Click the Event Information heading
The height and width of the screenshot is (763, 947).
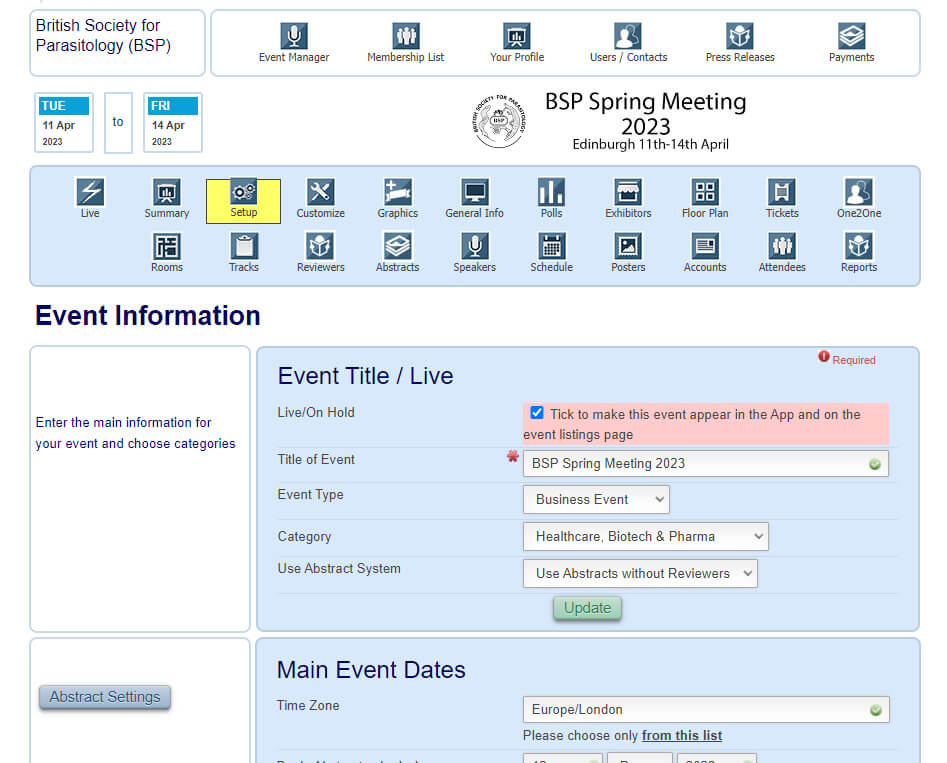[148, 315]
